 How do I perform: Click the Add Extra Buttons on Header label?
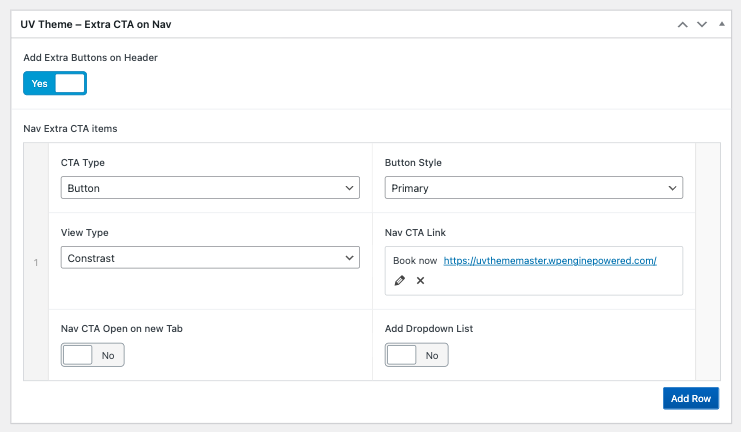tap(90, 58)
